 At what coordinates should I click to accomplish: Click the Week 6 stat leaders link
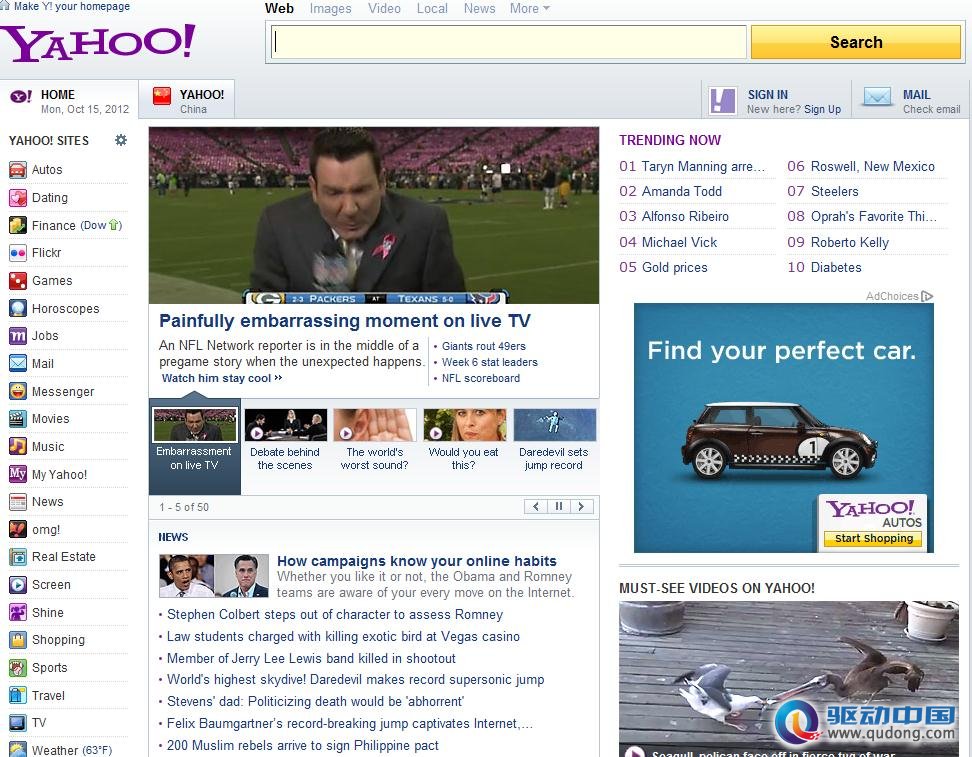[490, 362]
